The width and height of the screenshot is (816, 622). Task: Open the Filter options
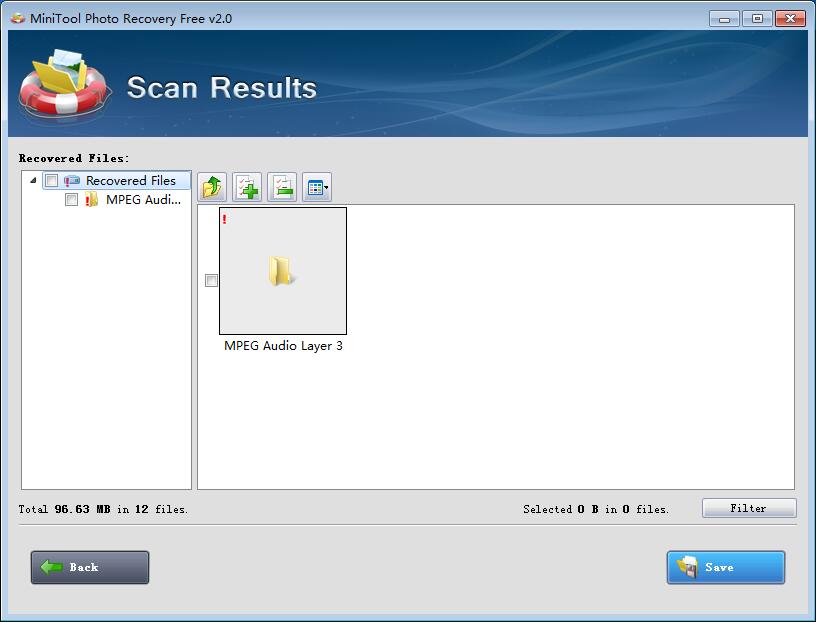tap(749, 508)
